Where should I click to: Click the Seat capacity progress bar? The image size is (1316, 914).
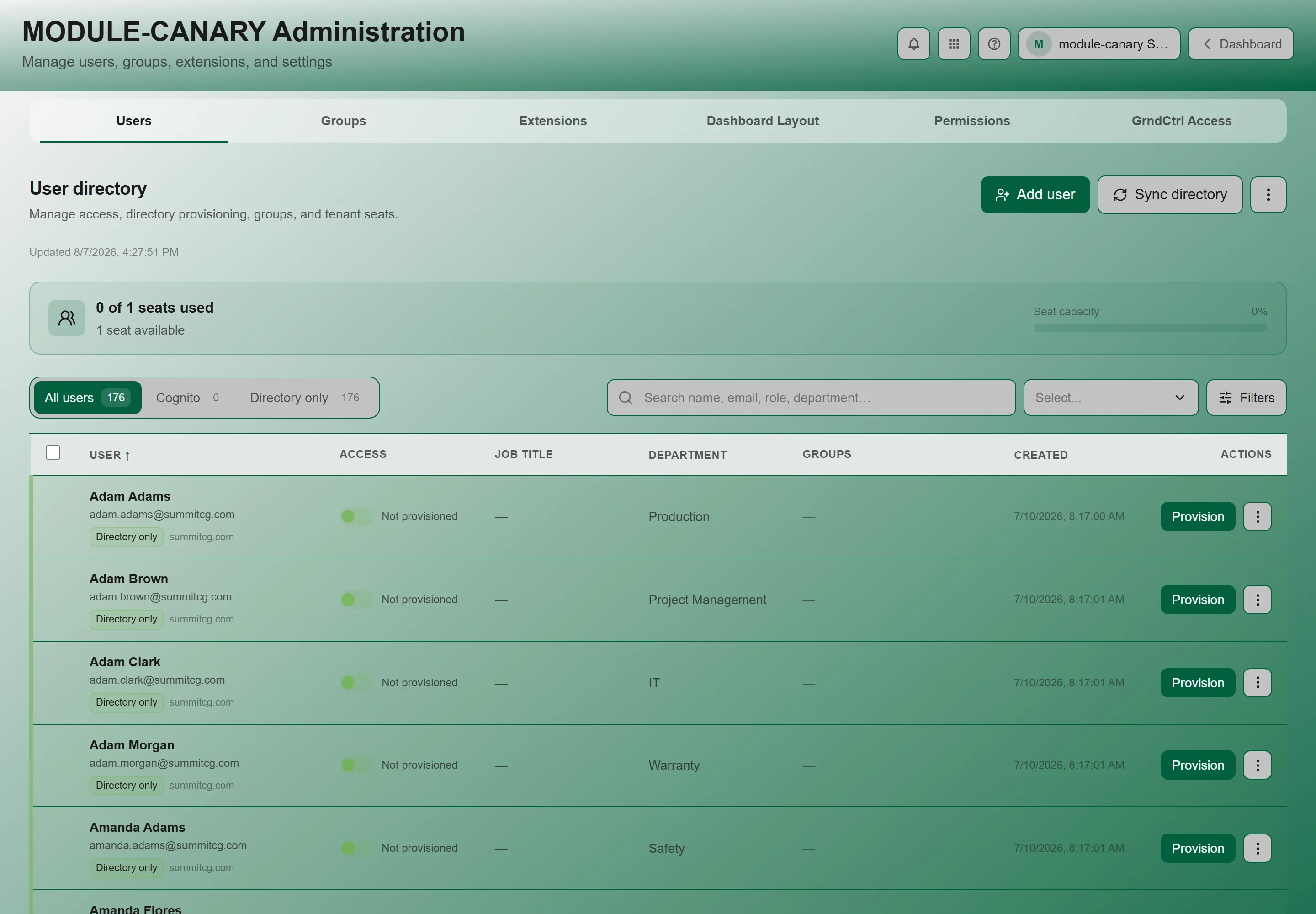(x=1150, y=328)
